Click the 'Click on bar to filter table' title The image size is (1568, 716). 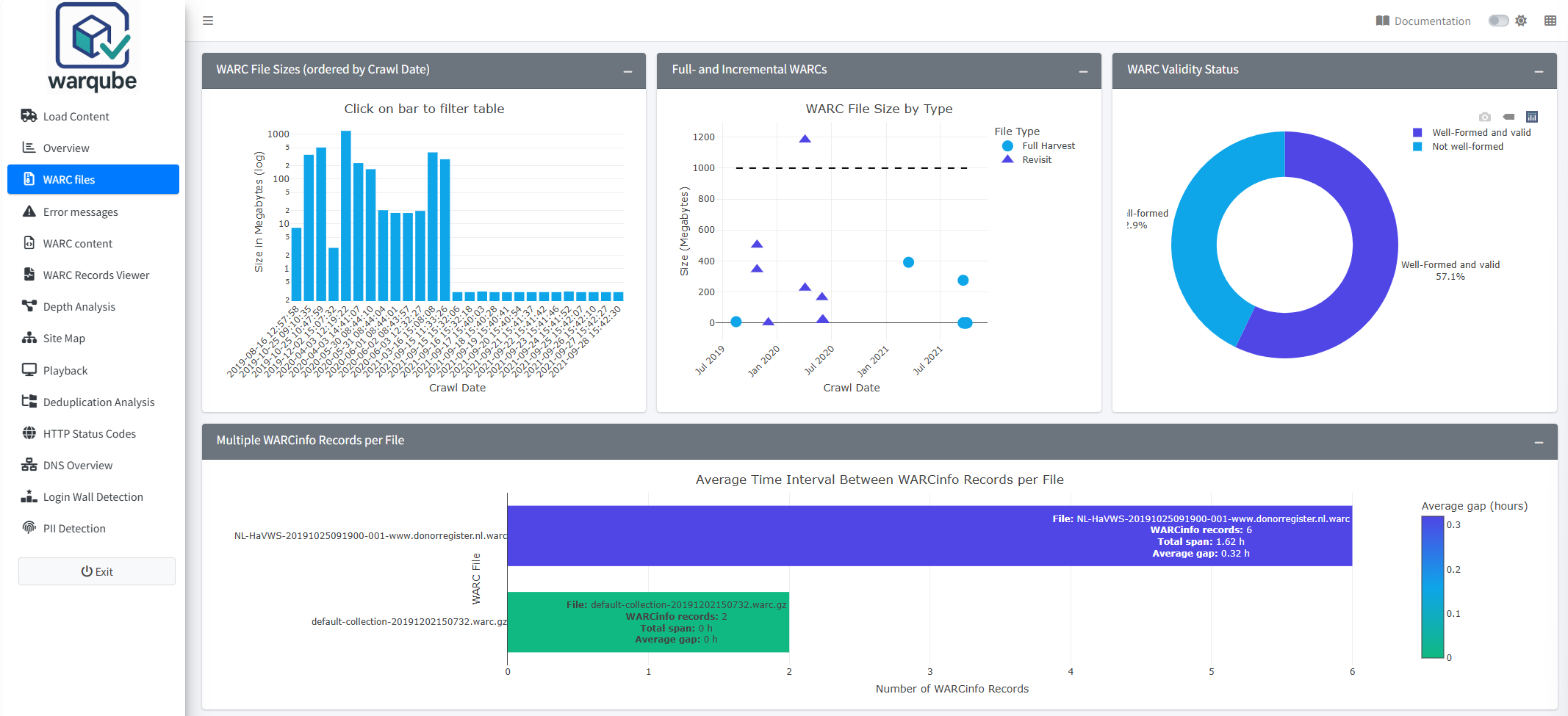tap(424, 109)
